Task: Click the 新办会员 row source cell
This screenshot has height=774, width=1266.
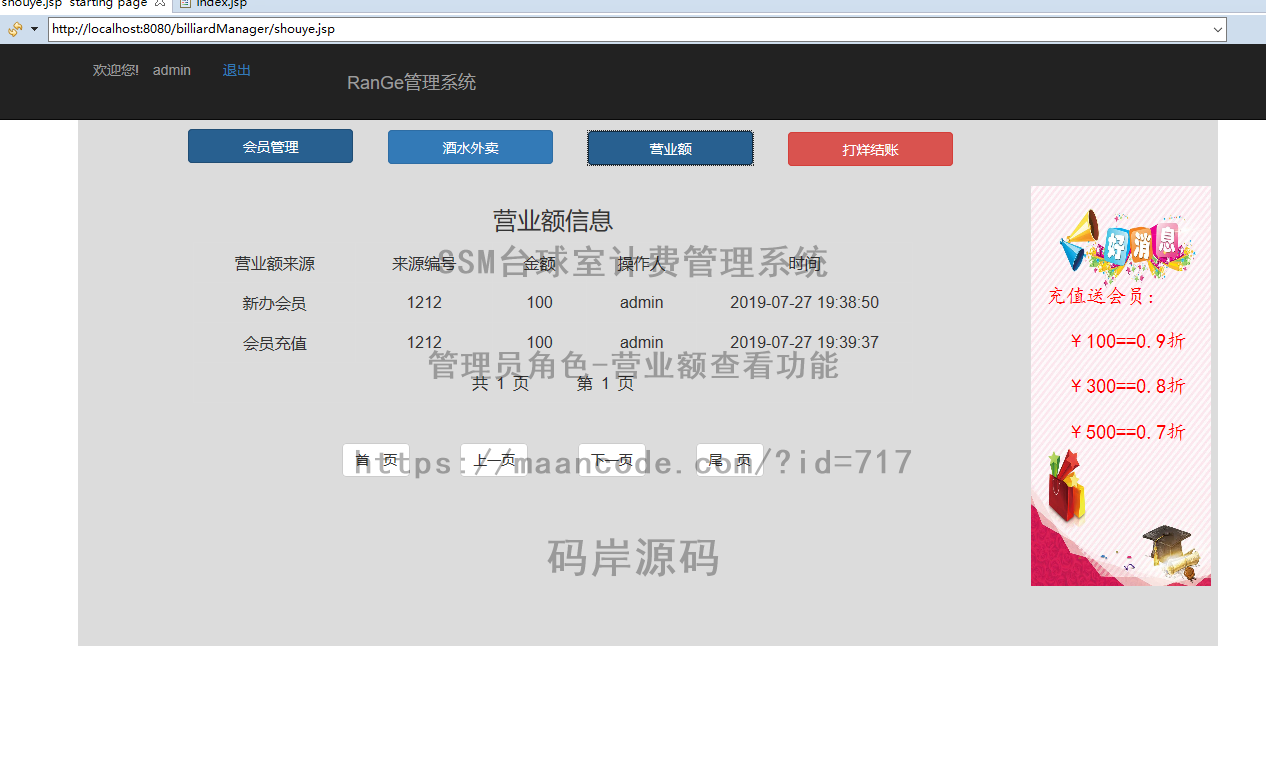Action: click(x=274, y=303)
